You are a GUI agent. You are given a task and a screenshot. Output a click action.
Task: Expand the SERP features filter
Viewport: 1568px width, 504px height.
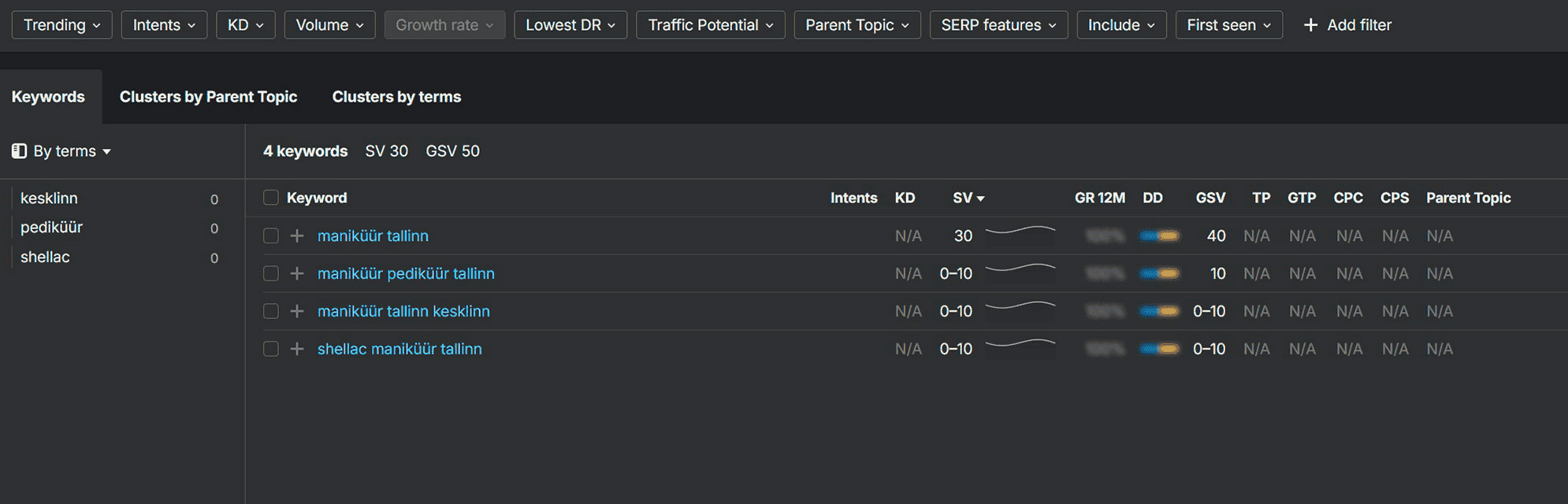(x=998, y=25)
